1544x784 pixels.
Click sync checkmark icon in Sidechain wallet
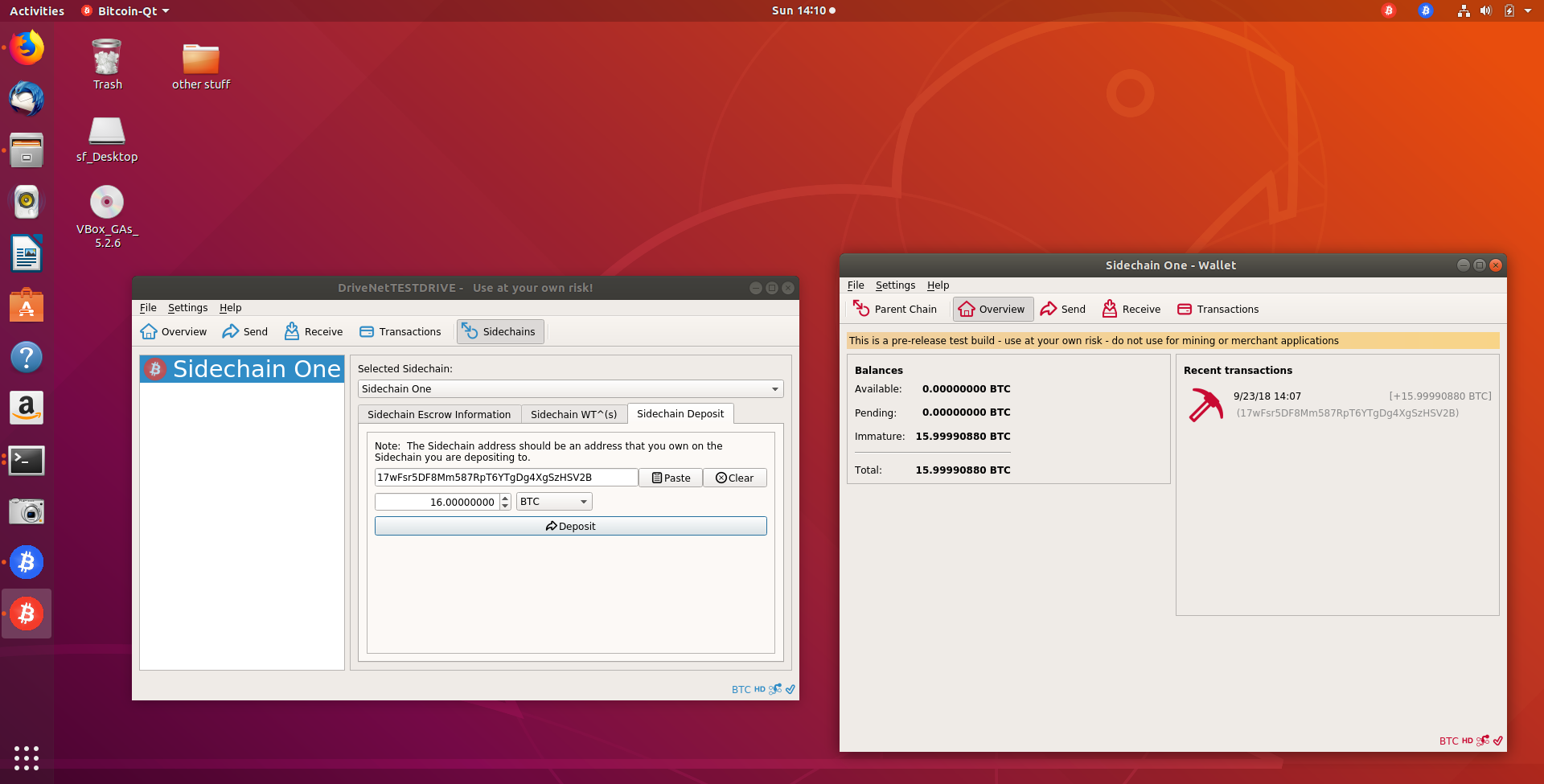click(1498, 741)
